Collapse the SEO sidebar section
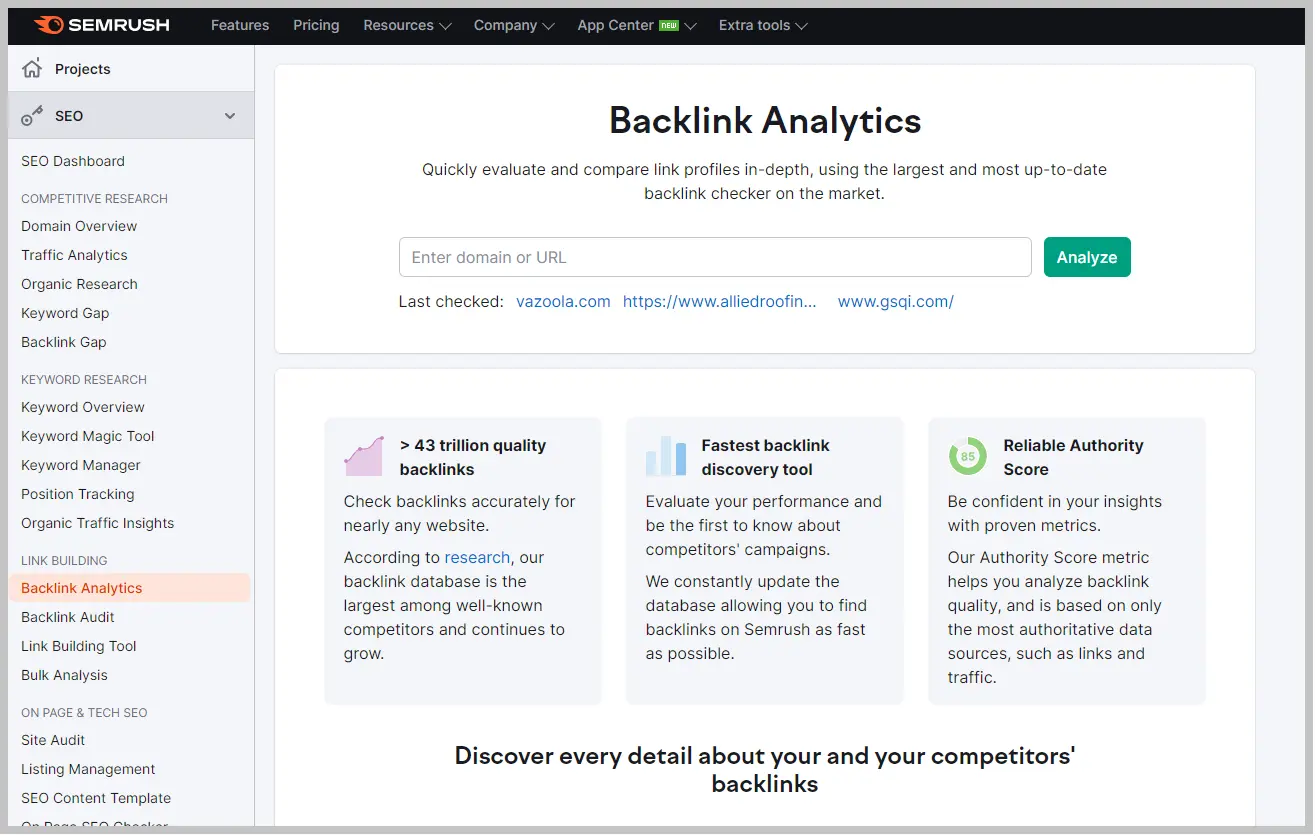The image size is (1315, 837). point(230,116)
